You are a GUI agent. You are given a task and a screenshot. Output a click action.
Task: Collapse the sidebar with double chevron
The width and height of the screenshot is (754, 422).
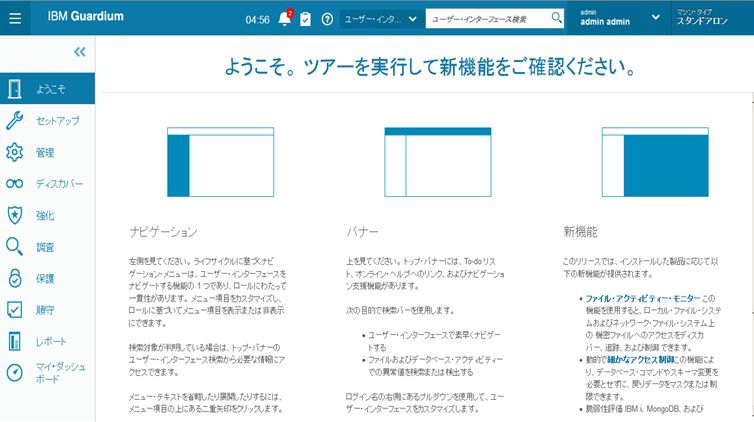(x=80, y=52)
